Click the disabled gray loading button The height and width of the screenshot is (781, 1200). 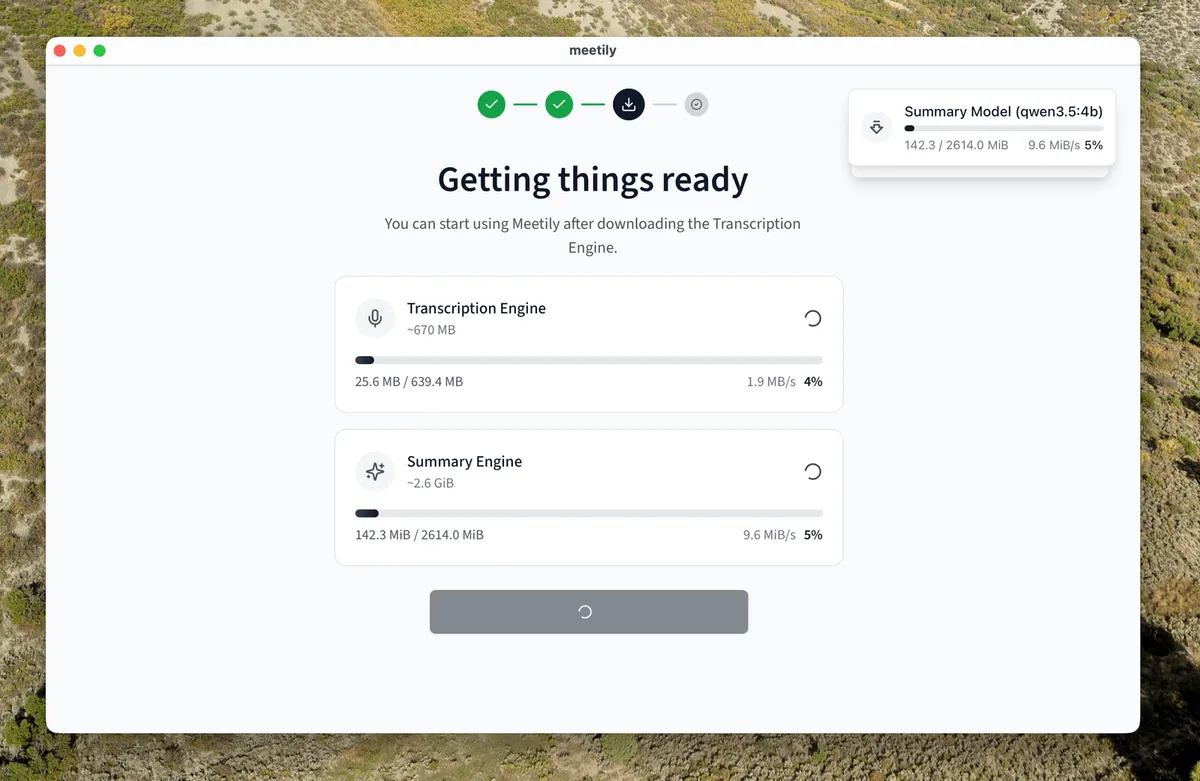(x=589, y=611)
